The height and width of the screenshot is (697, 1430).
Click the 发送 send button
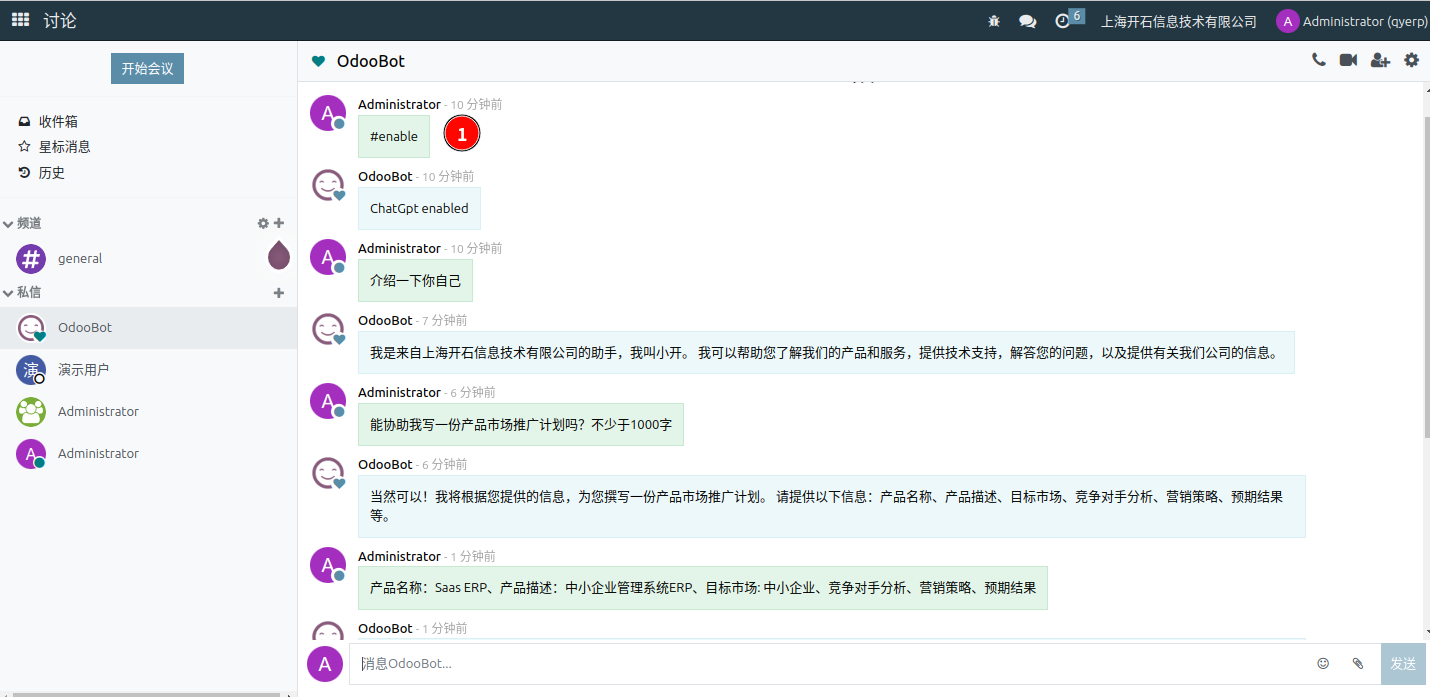click(1403, 663)
